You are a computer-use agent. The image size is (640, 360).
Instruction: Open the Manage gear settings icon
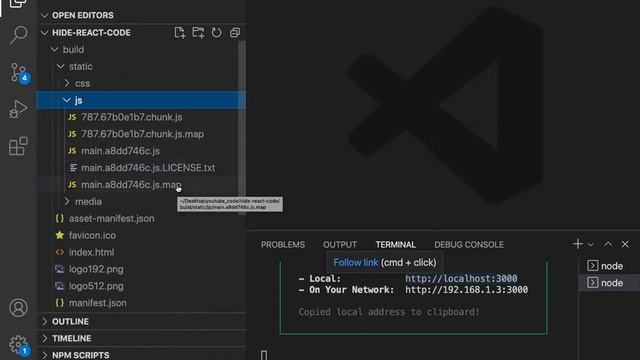pyautogui.click(x=18, y=345)
